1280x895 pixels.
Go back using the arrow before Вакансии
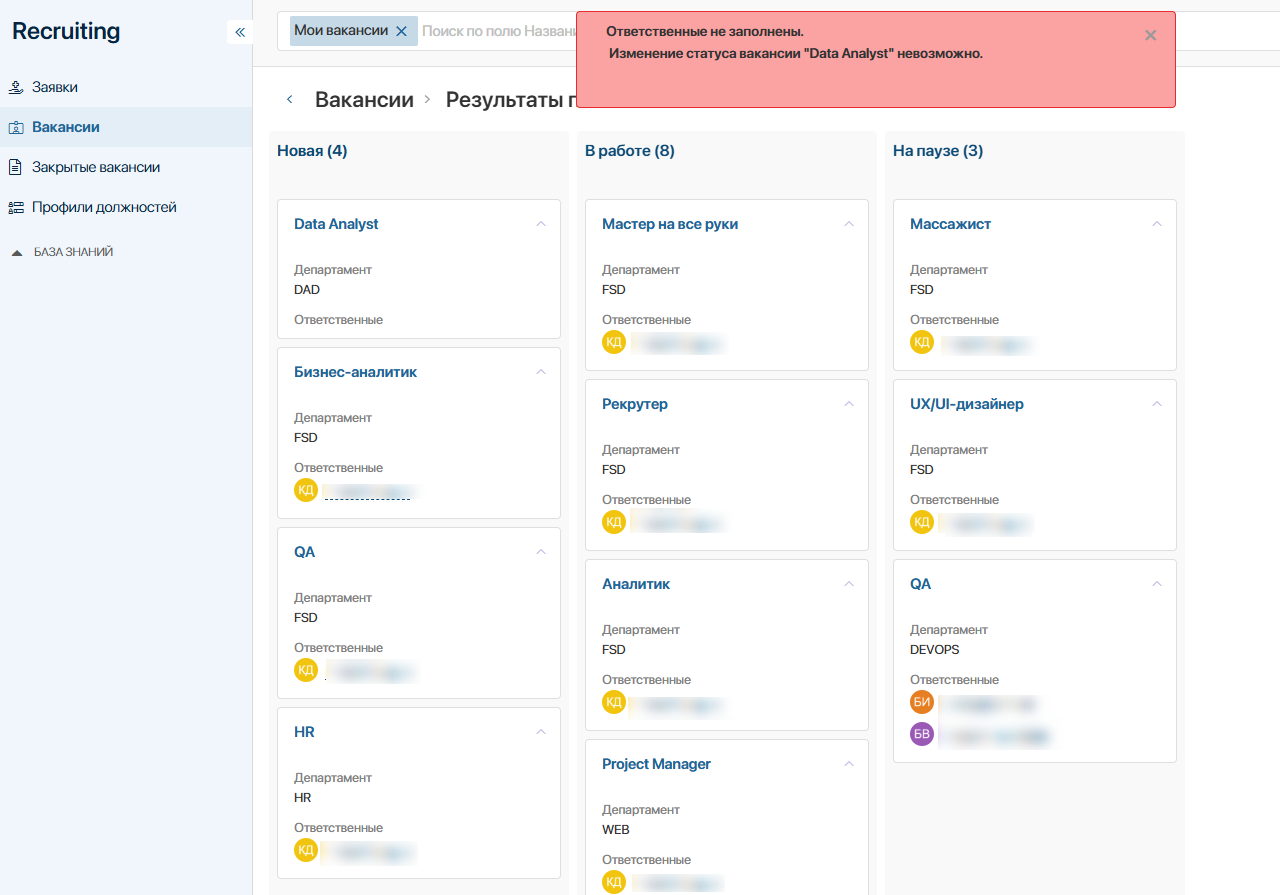290,99
